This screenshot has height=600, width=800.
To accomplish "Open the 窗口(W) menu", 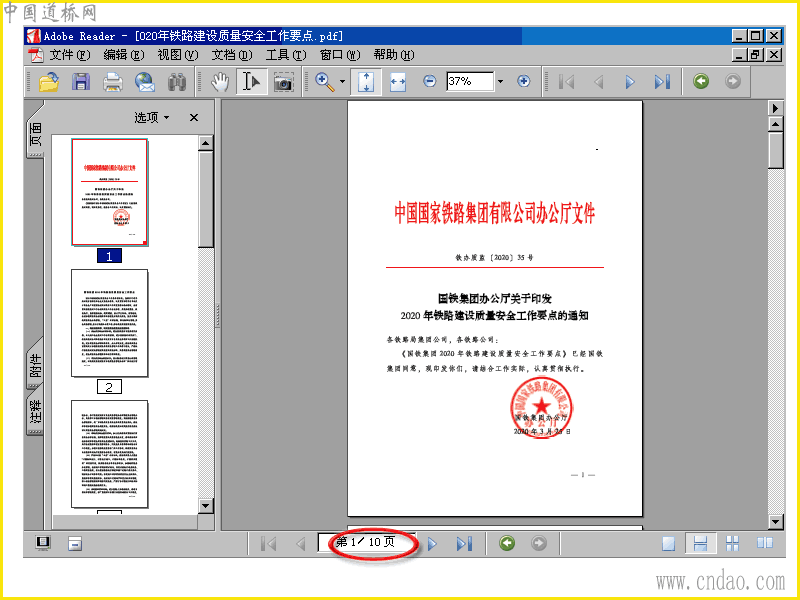I will 340,55.
